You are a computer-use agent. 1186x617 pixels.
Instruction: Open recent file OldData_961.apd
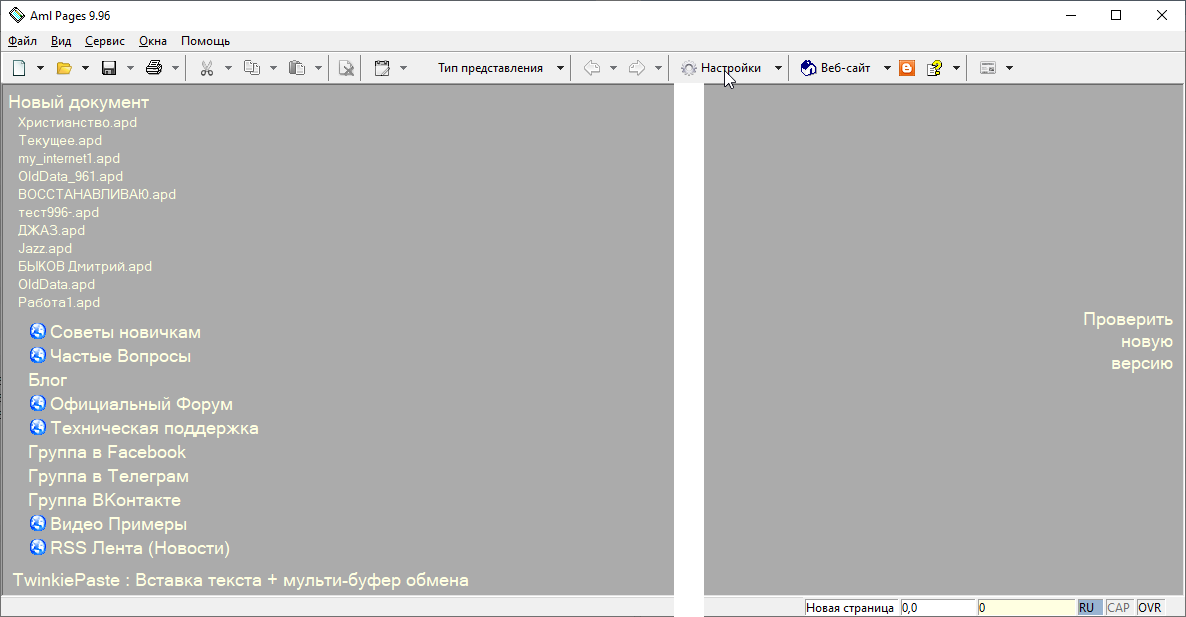pyautogui.click(x=70, y=176)
